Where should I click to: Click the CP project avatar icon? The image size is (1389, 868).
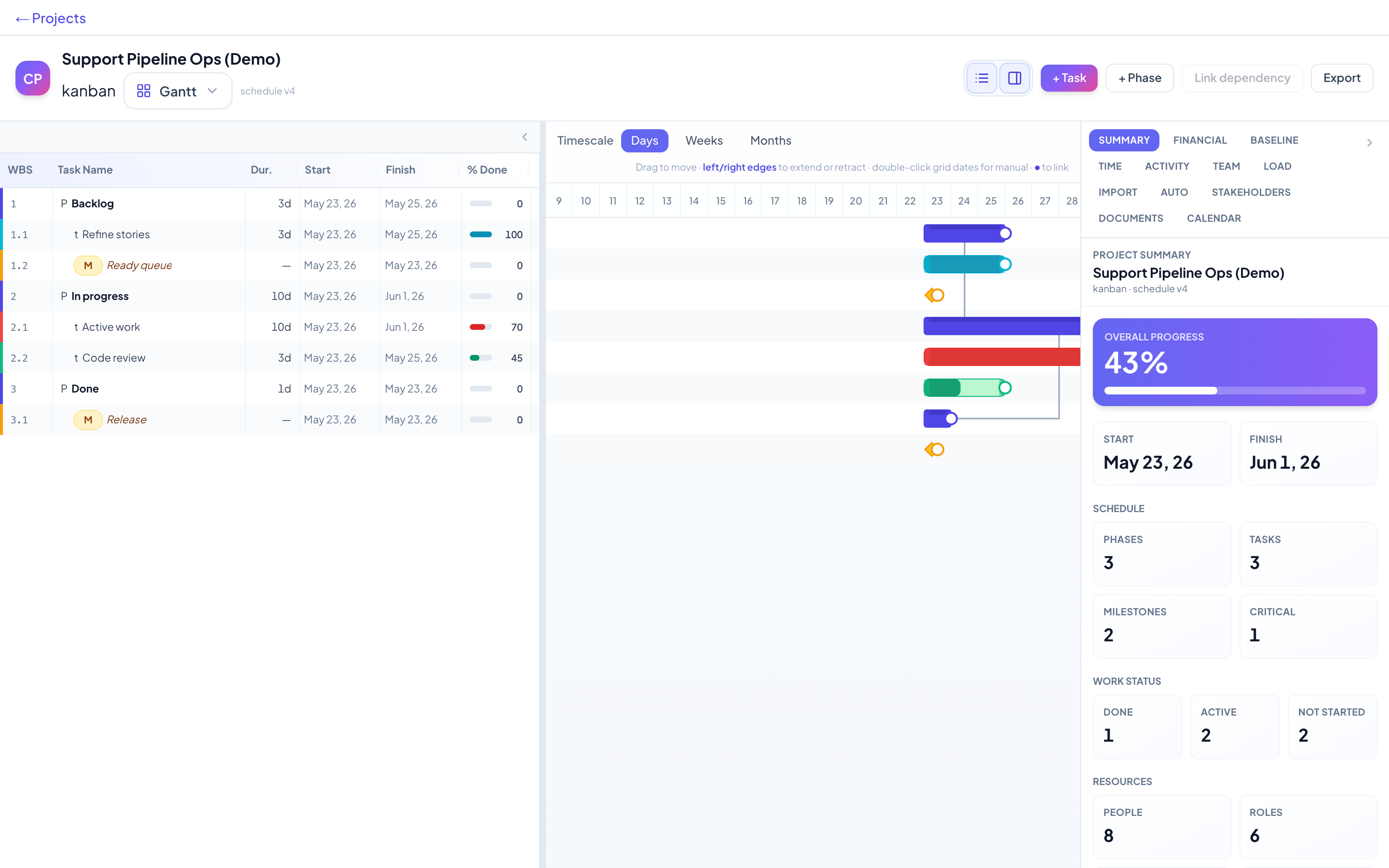[33, 78]
